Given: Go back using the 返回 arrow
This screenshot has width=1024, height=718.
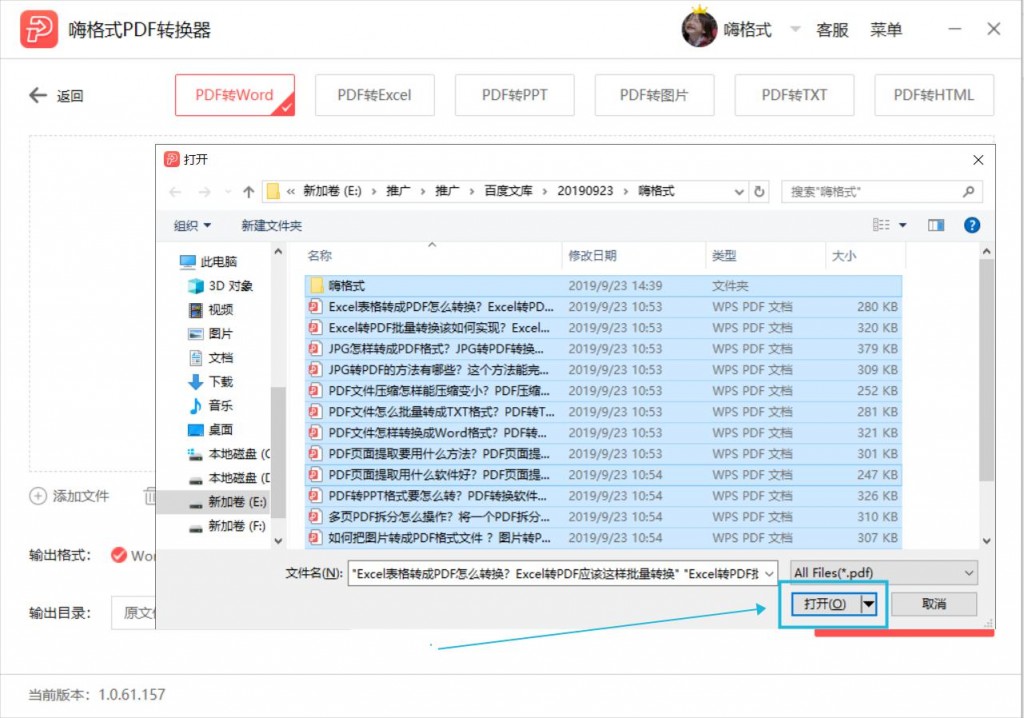Looking at the screenshot, I should (38, 95).
